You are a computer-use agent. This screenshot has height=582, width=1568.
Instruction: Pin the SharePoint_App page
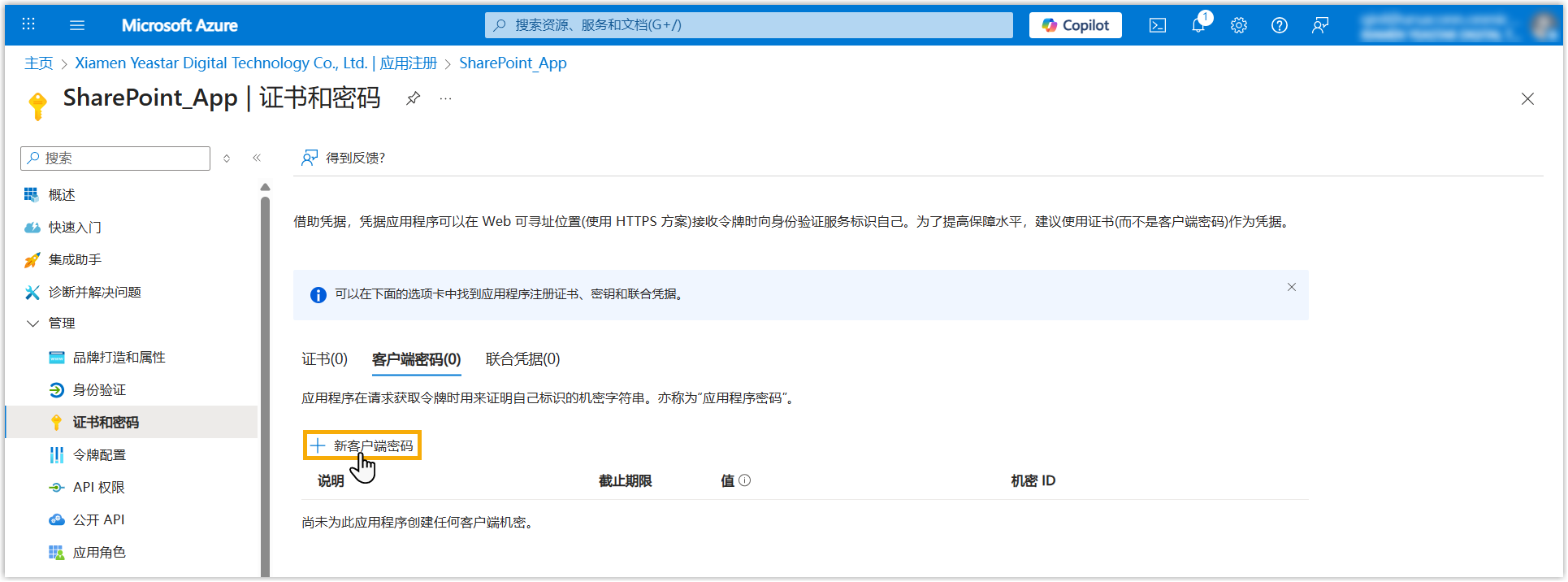(414, 98)
